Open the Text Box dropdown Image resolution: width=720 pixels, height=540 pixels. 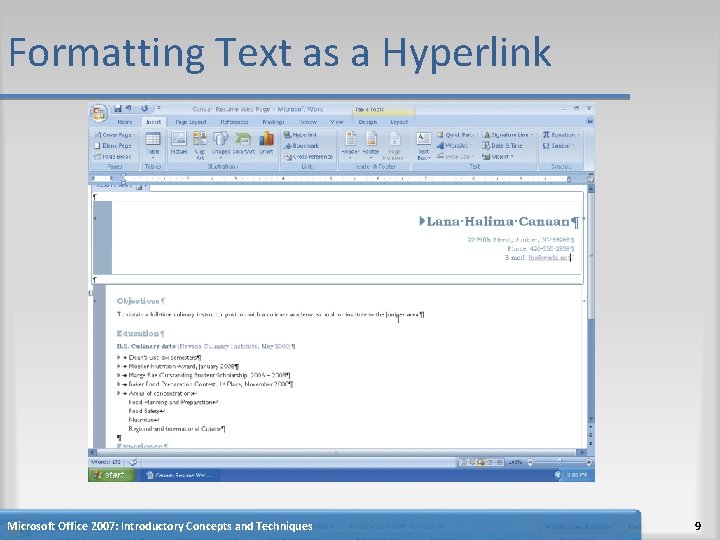pos(423,145)
